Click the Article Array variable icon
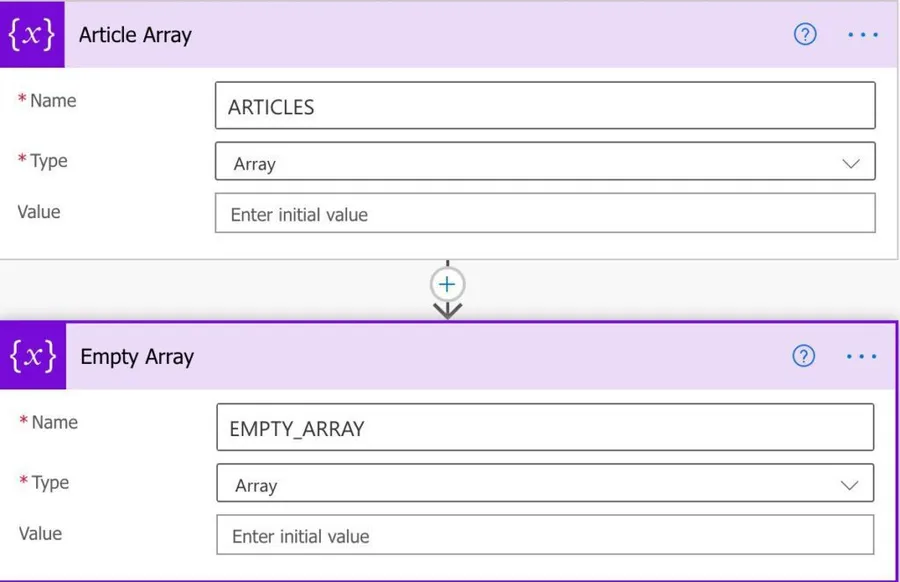The width and height of the screenshot is (900, 582). tap(32, 35)
